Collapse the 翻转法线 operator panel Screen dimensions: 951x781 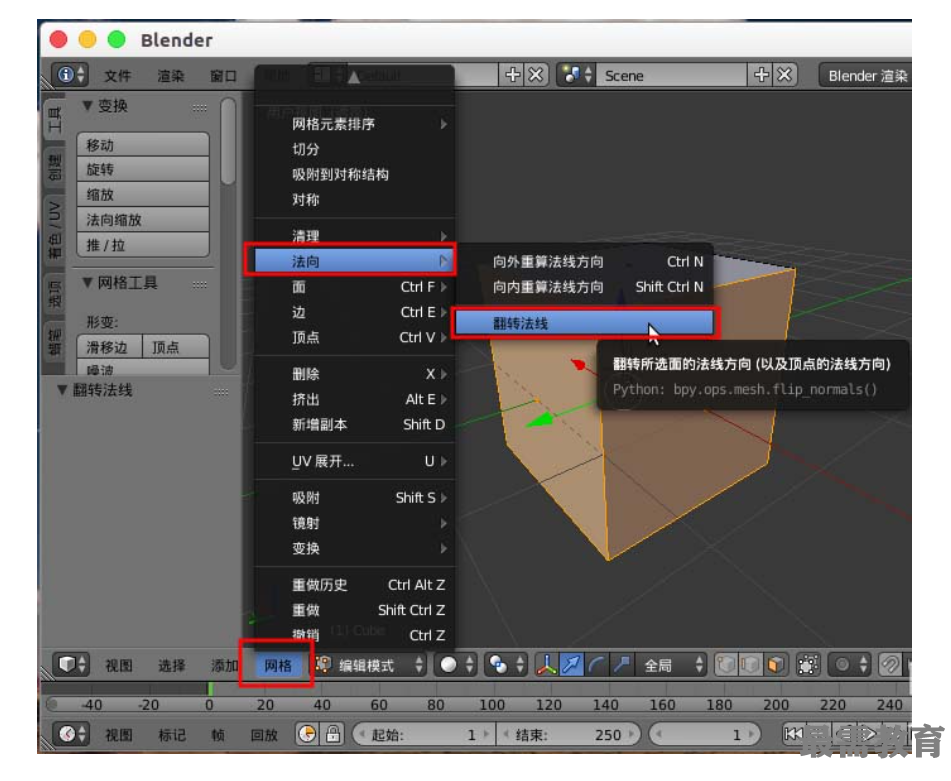(x=62, y=389)
